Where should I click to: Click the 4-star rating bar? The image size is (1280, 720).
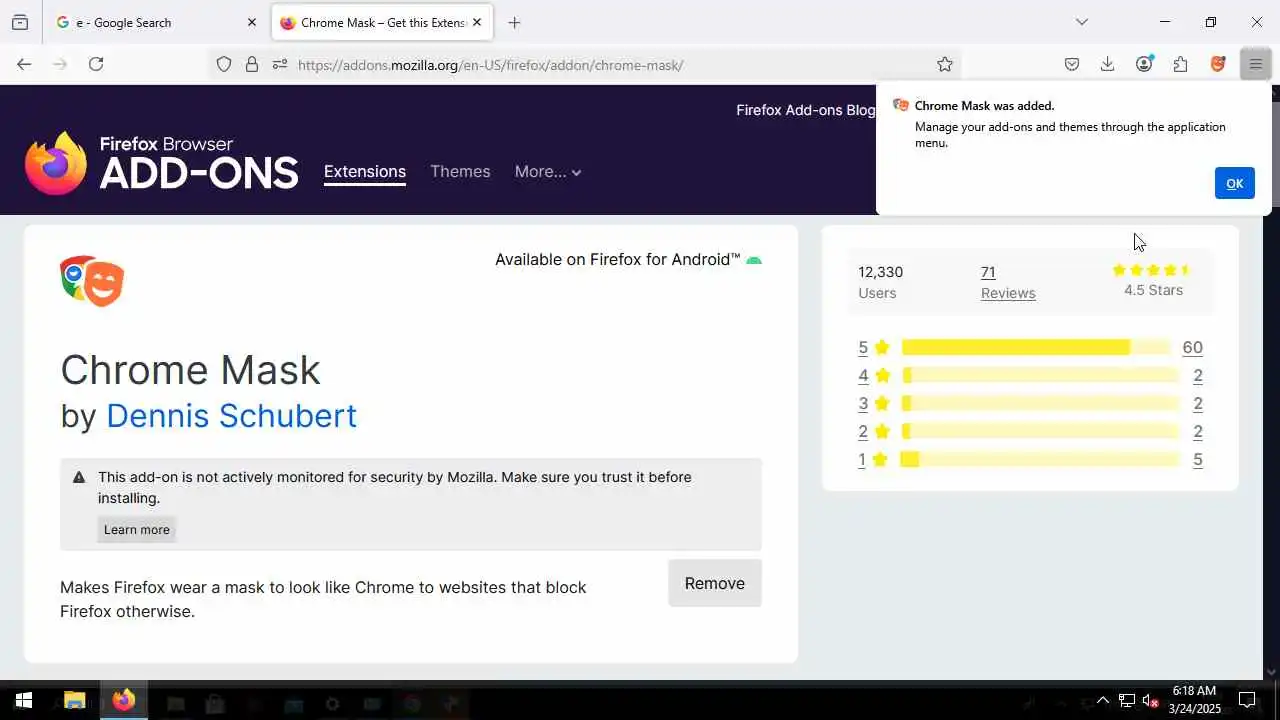(1040, 376)
